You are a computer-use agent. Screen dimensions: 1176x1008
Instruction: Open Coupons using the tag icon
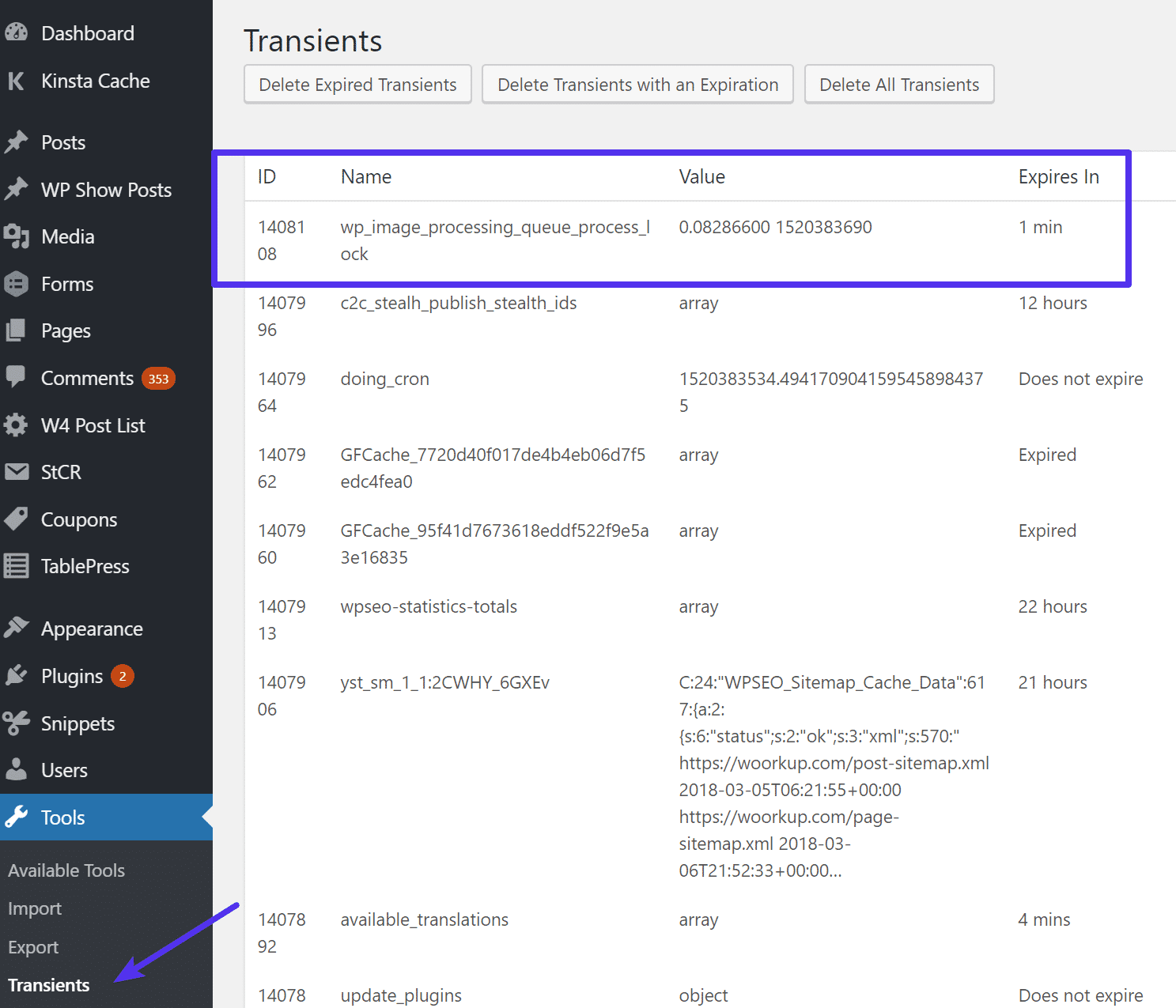[16, 519]
